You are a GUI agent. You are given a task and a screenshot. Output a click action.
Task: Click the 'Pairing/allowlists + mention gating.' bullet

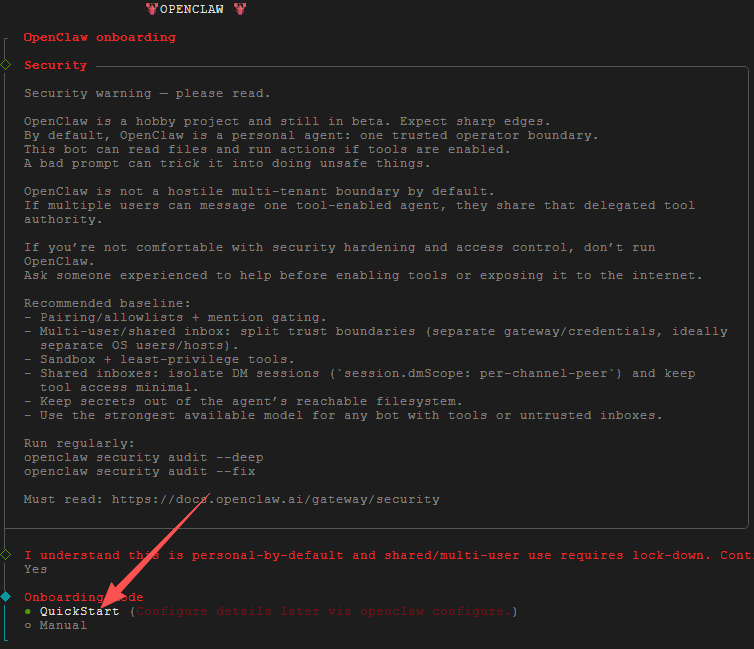176,317
